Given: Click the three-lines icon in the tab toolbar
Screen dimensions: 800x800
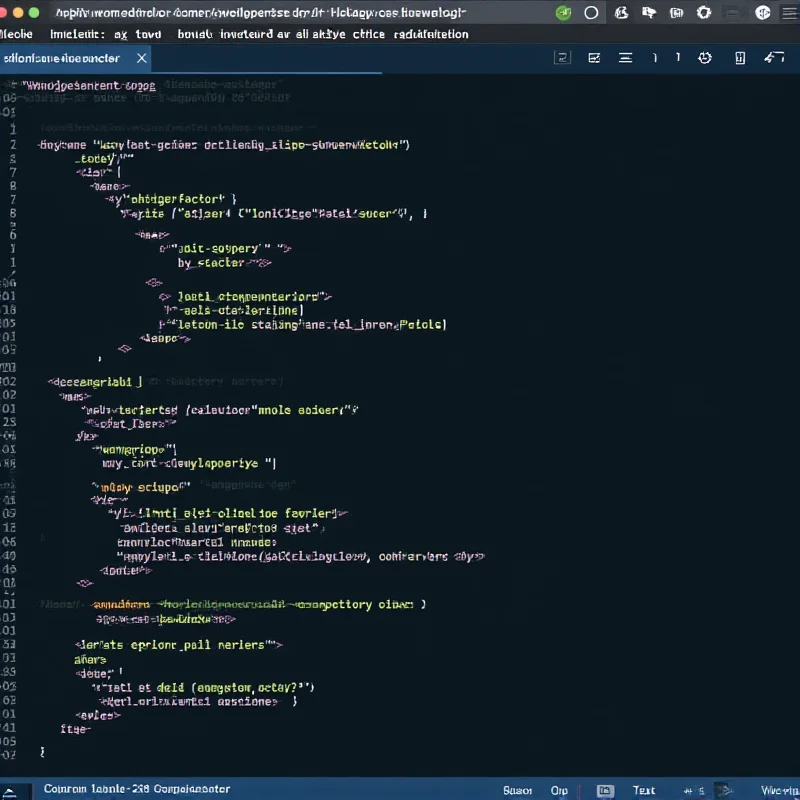Looking at the screenshot, I should point(626,58).
